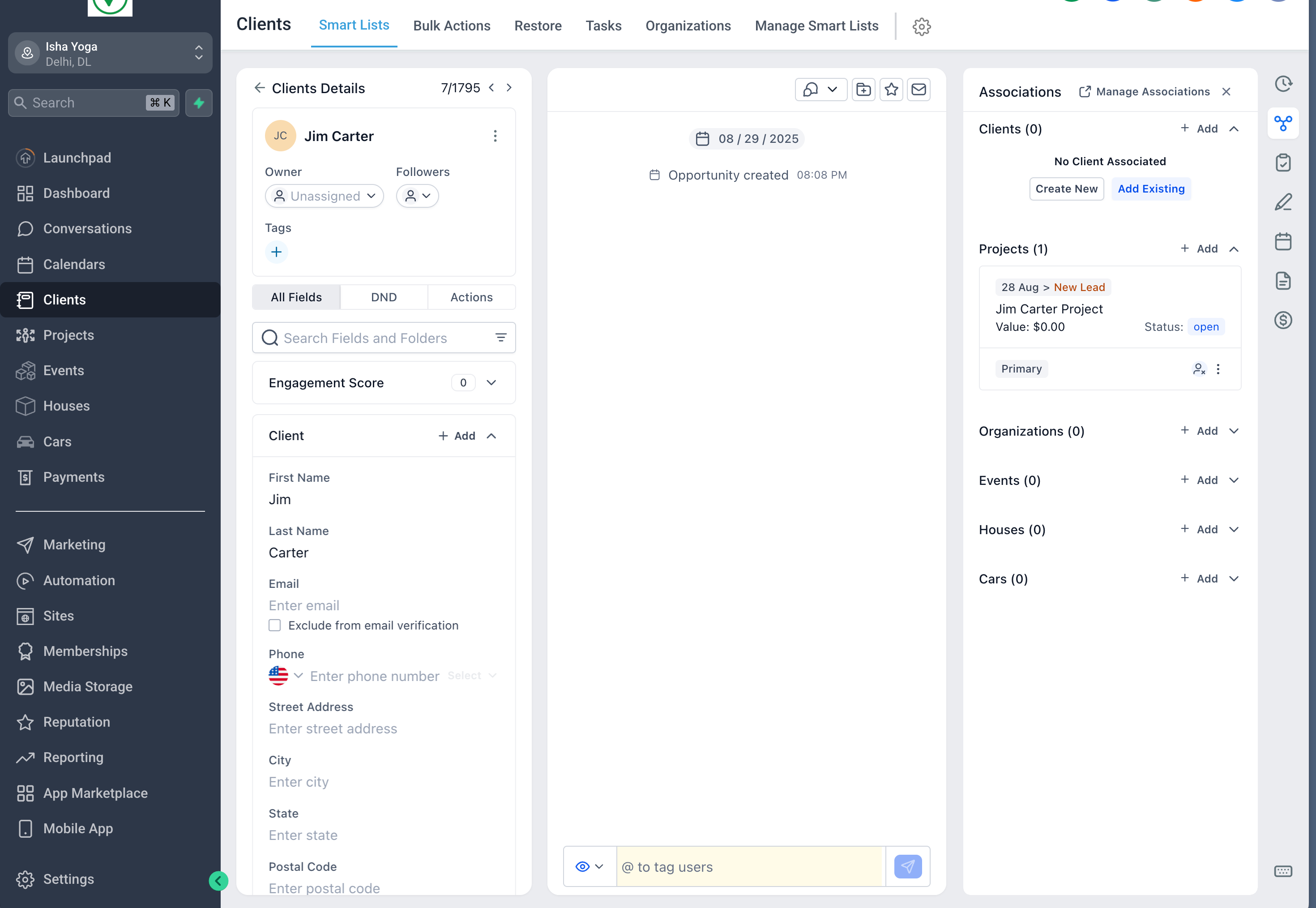This screenshot has height=908, width=1316.
Task: Open the add-to-folder icon in toolbar
Action: [863, 89]
